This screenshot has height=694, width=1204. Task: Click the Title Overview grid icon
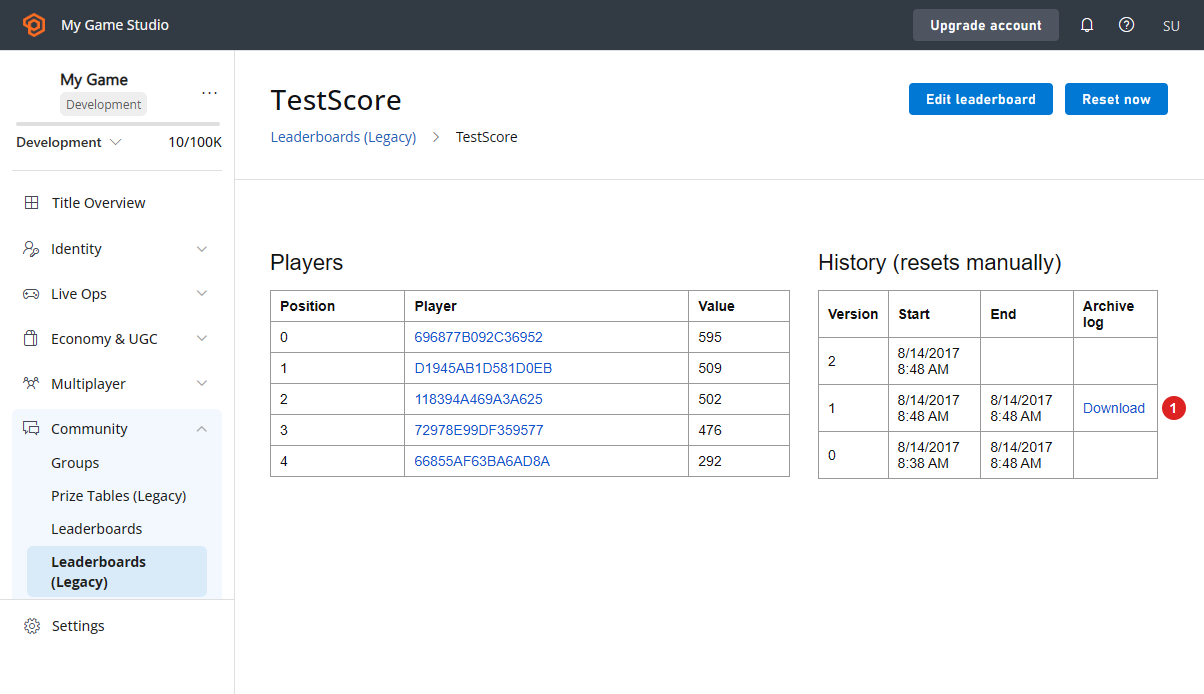click(31, 203)
